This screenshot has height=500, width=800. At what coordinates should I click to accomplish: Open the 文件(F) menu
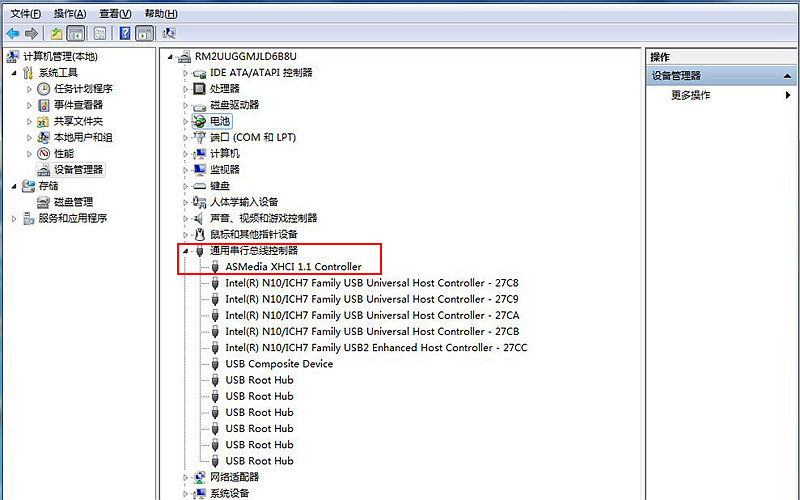(x=26, y=14)
